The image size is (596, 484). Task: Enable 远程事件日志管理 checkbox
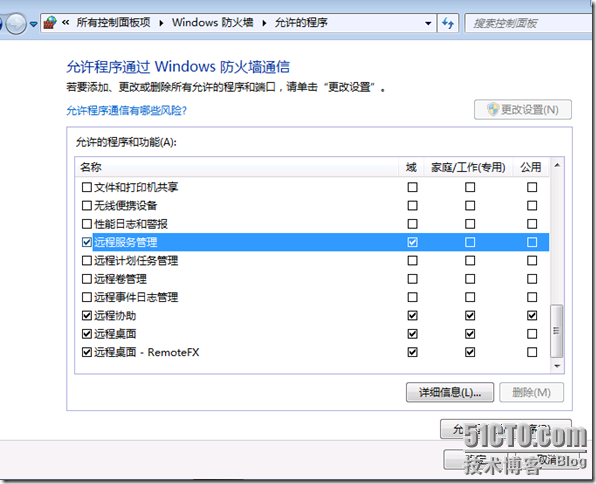coord(87,297)
